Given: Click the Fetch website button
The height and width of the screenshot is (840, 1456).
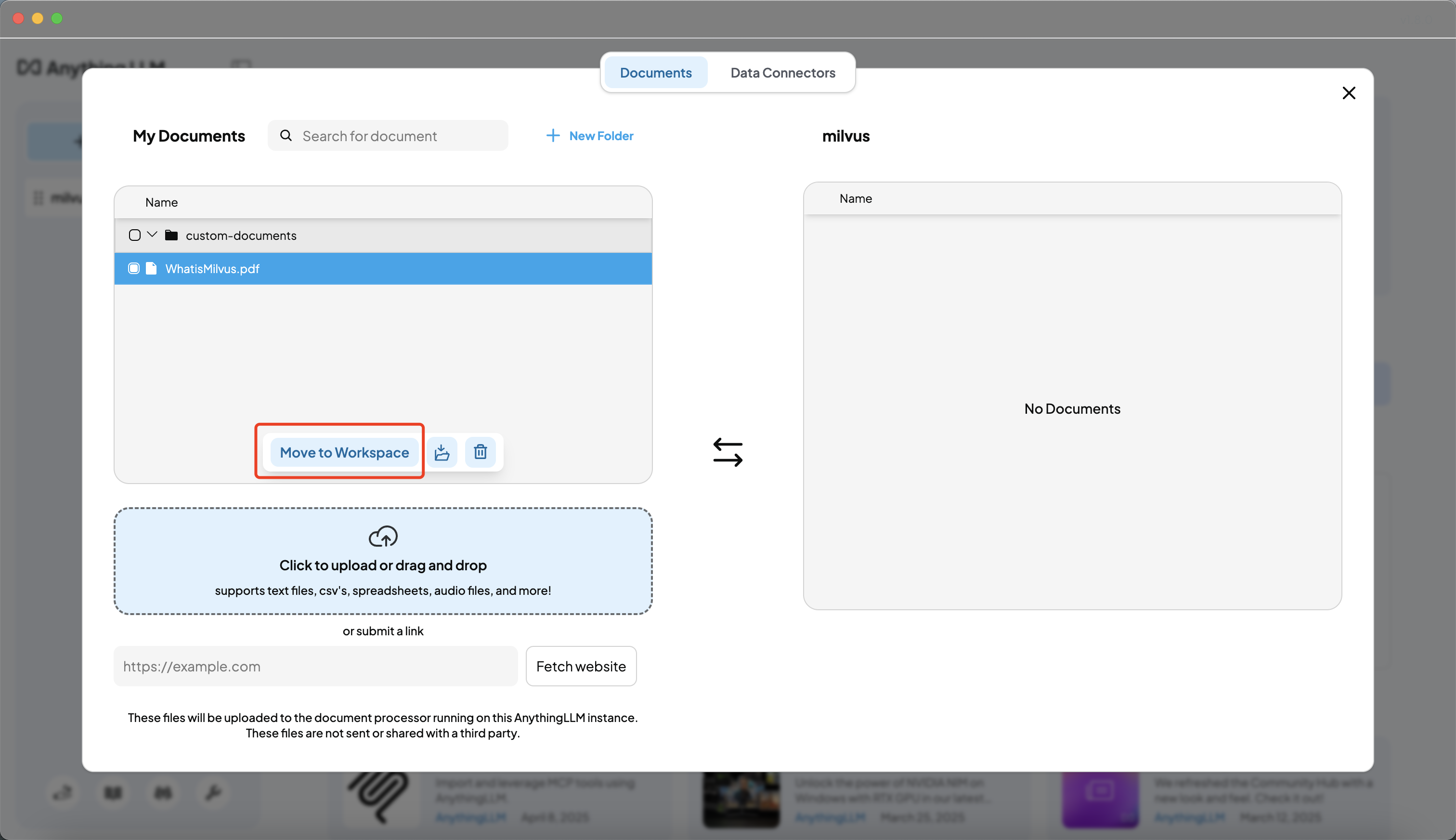Looking at the screenshot, I should (x=581, y=666).
